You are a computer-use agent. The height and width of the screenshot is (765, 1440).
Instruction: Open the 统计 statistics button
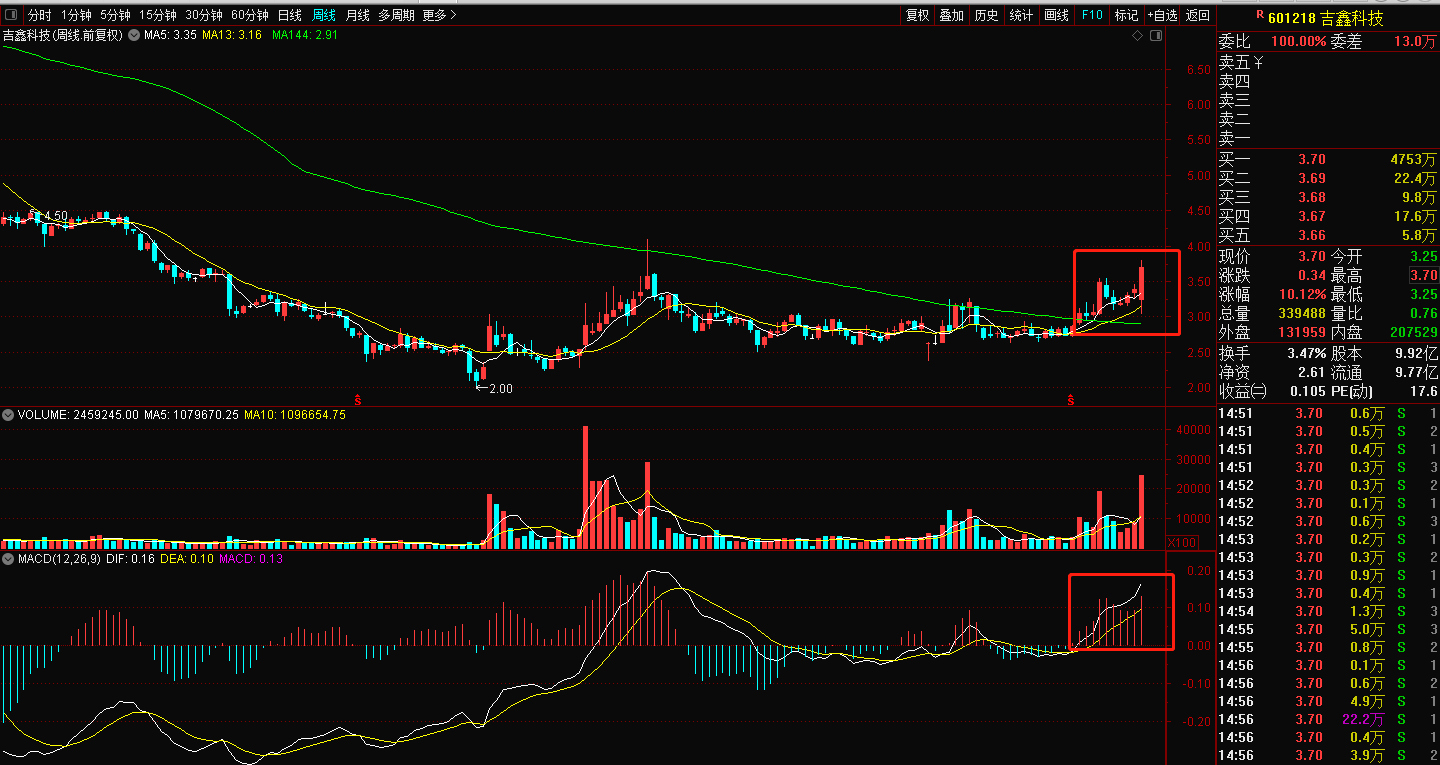(x=1021, y=15)
